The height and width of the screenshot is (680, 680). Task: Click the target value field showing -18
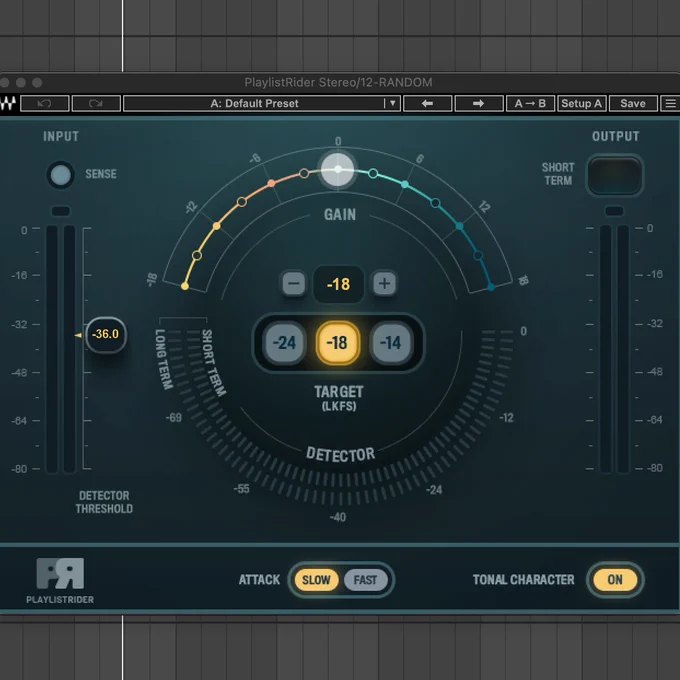click(x=338, y=284)
